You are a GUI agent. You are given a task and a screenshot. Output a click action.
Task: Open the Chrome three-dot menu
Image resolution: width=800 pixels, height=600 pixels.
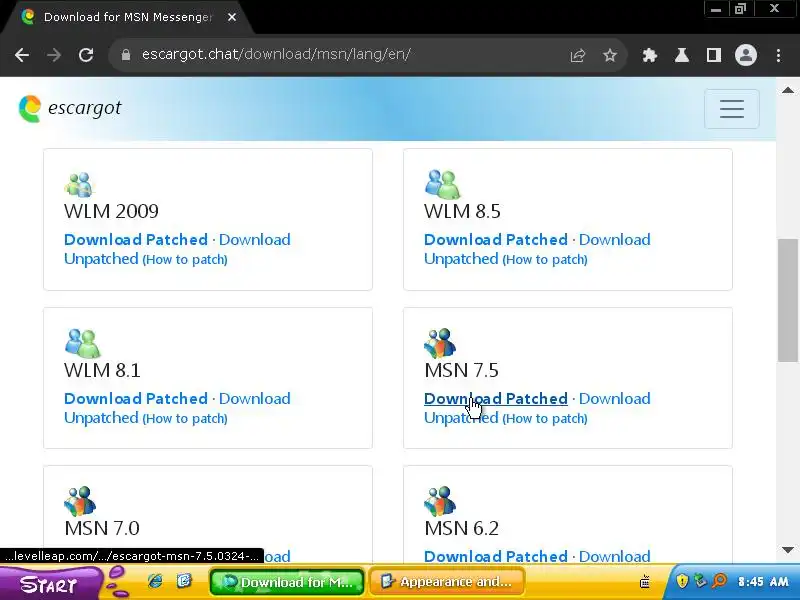pos(778,55)
